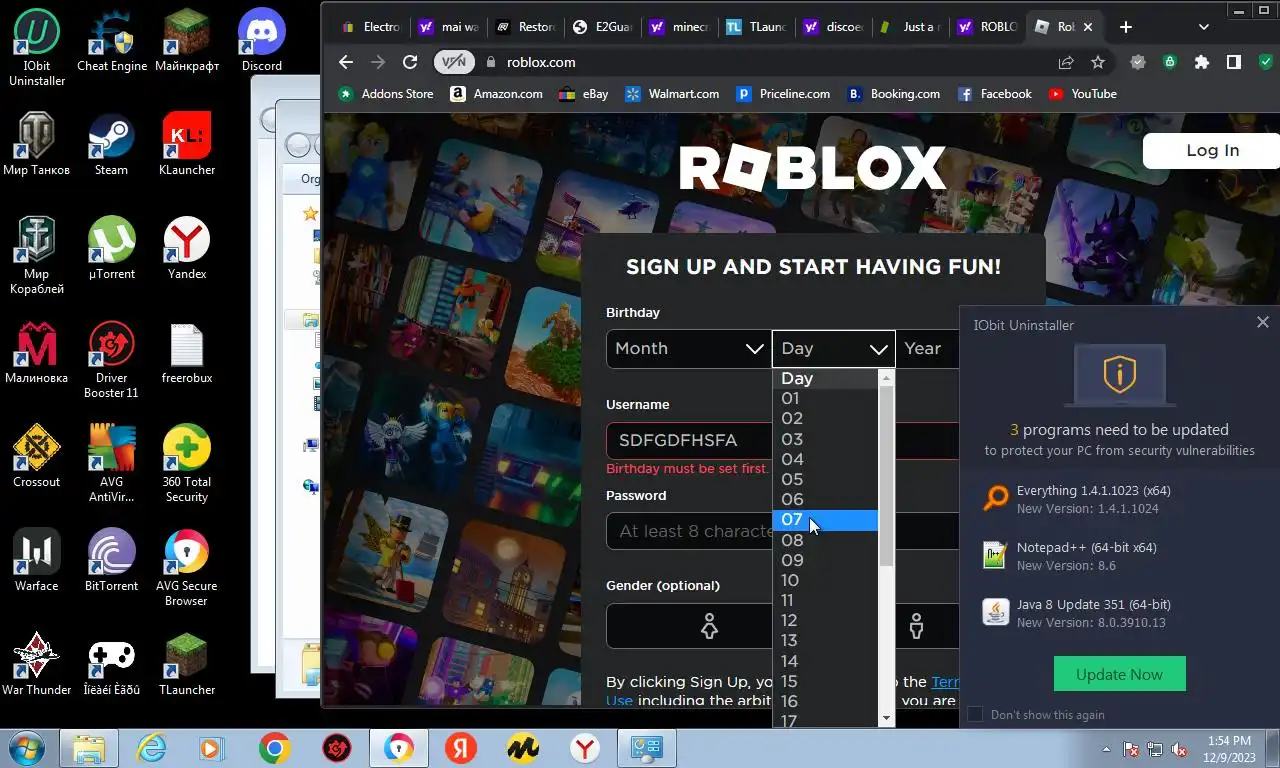Switch to the TLauncher browser tab
Image resolution: width=1280 pixels, height=768 pixels.
(x=758, y=27)
